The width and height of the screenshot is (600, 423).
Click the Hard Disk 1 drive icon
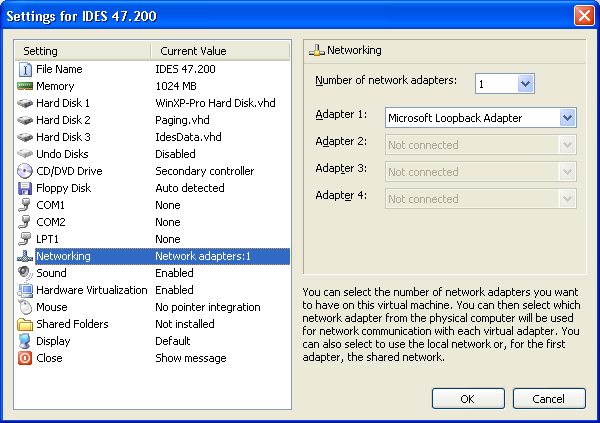tap(25, 103)
